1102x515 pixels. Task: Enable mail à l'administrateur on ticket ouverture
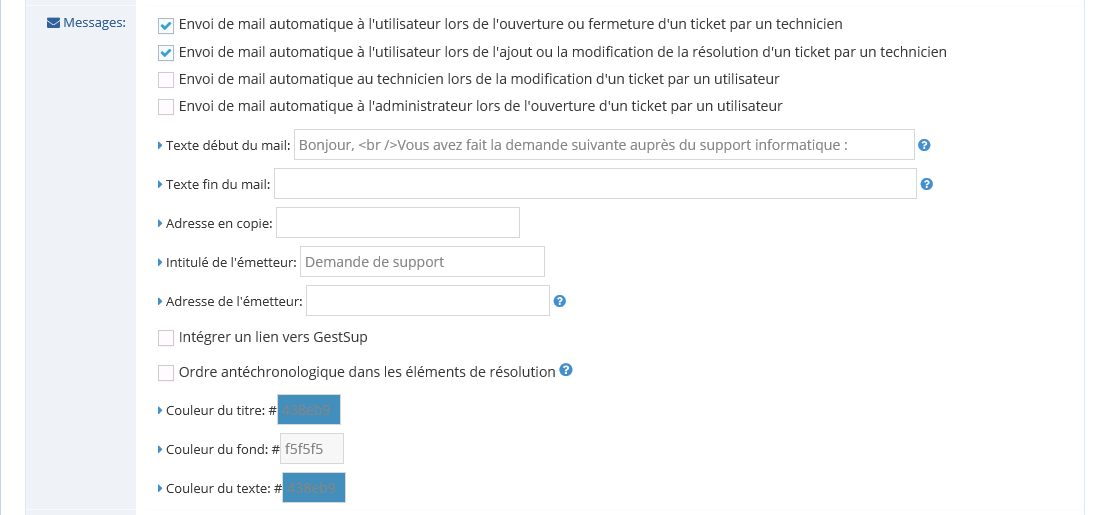[166, 107]
